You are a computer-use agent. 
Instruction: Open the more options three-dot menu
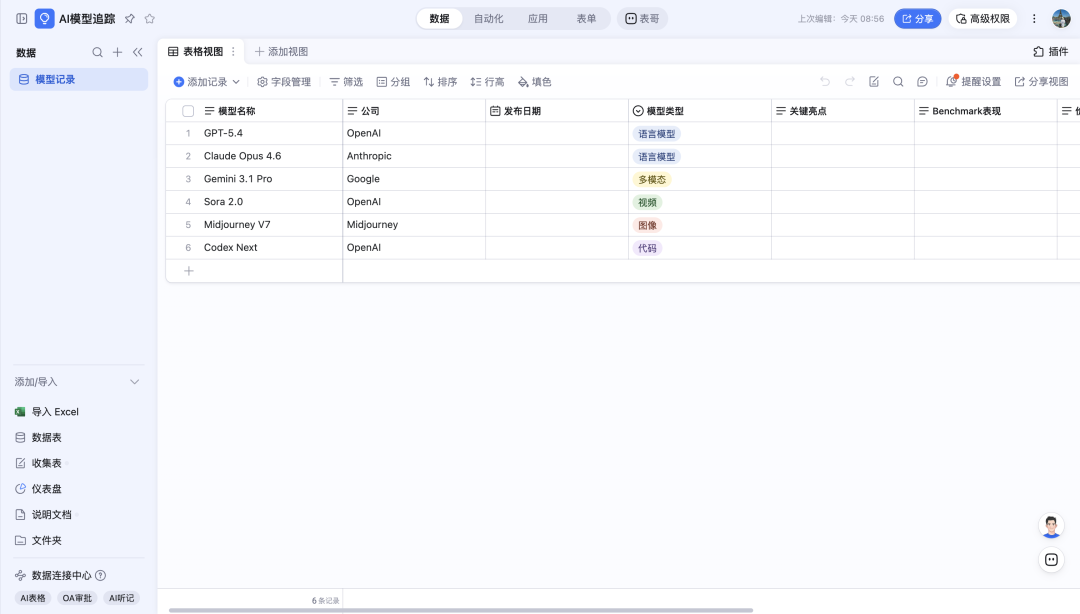(x=1034, y=19)
